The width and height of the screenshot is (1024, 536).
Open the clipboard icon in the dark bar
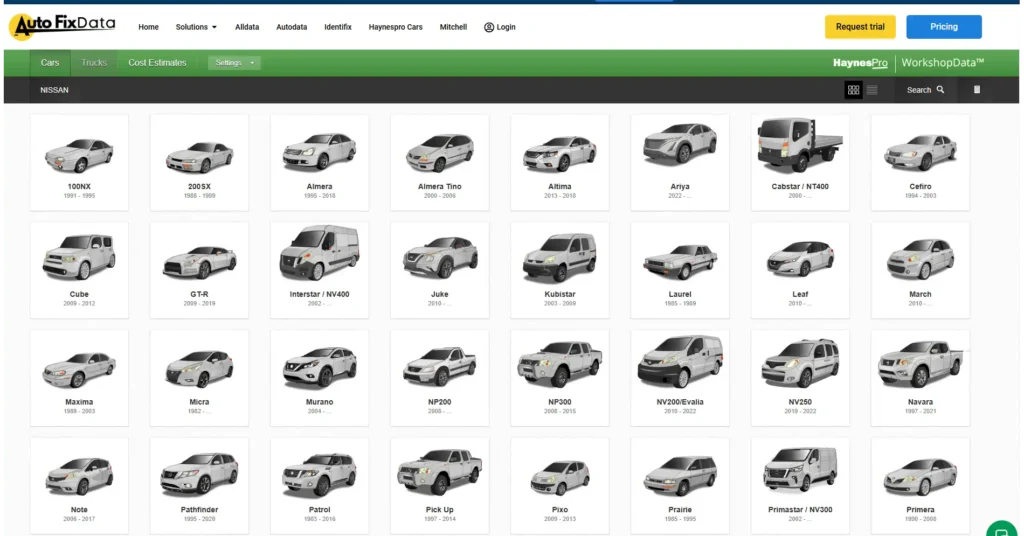pyautogui.click(x=977, y=89)
